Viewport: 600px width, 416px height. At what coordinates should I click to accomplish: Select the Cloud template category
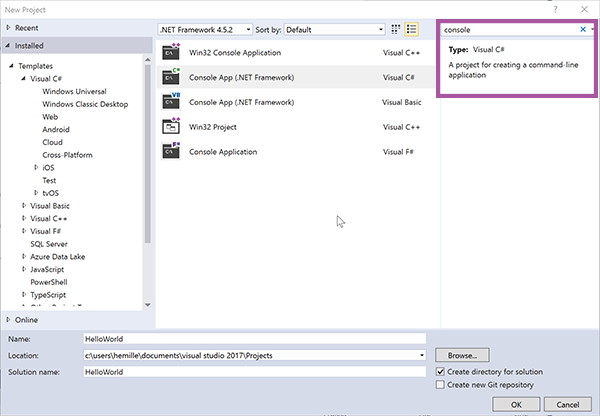[x=52, y=142]
